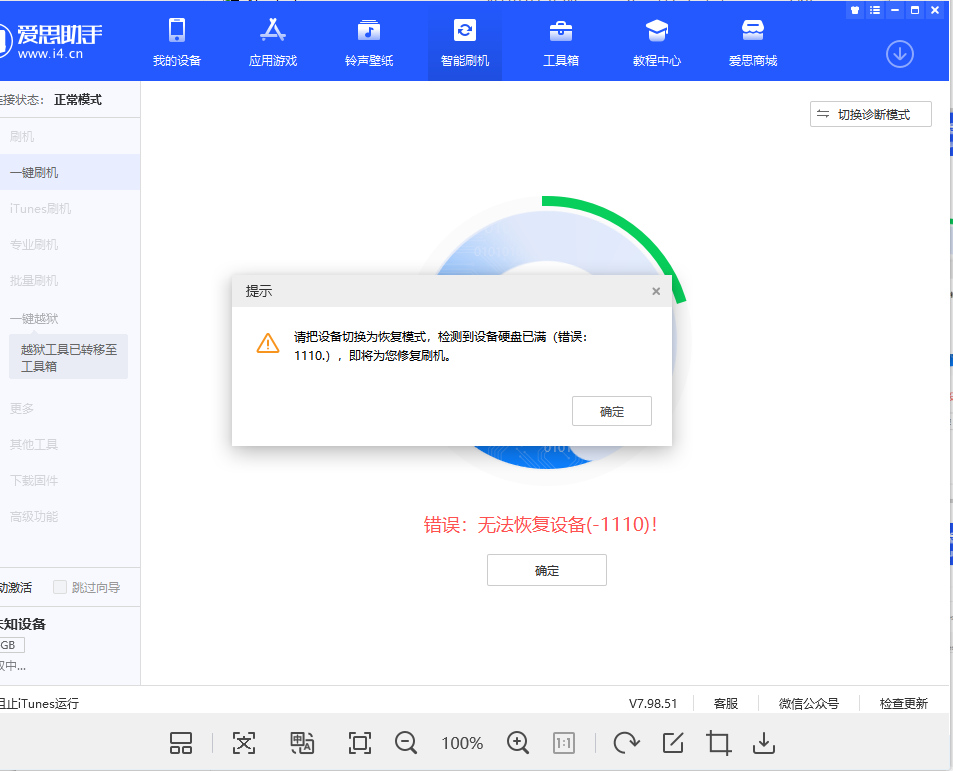This screenshot has width=953, height=771.
Task: Select the crop tool icon
Action: (718, 742)
